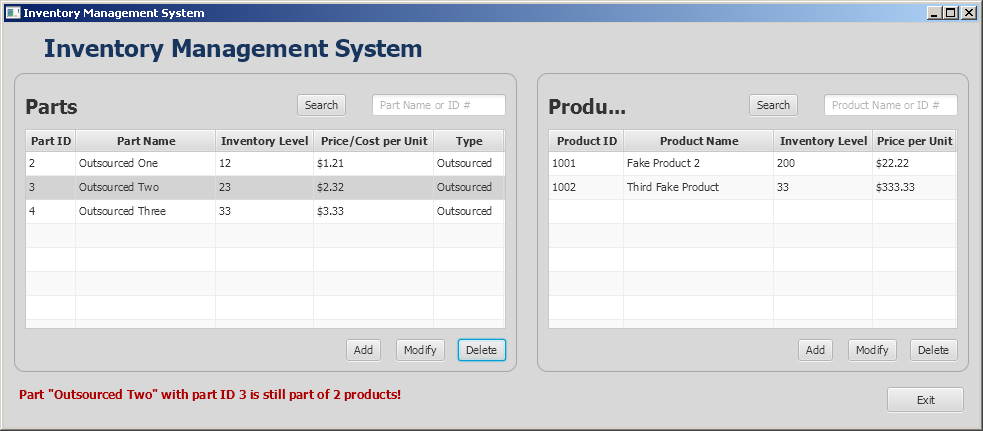The height and width of the screenshot is (431, 983).
Task: Click the Exit button
Action: (x=925, y=400)
